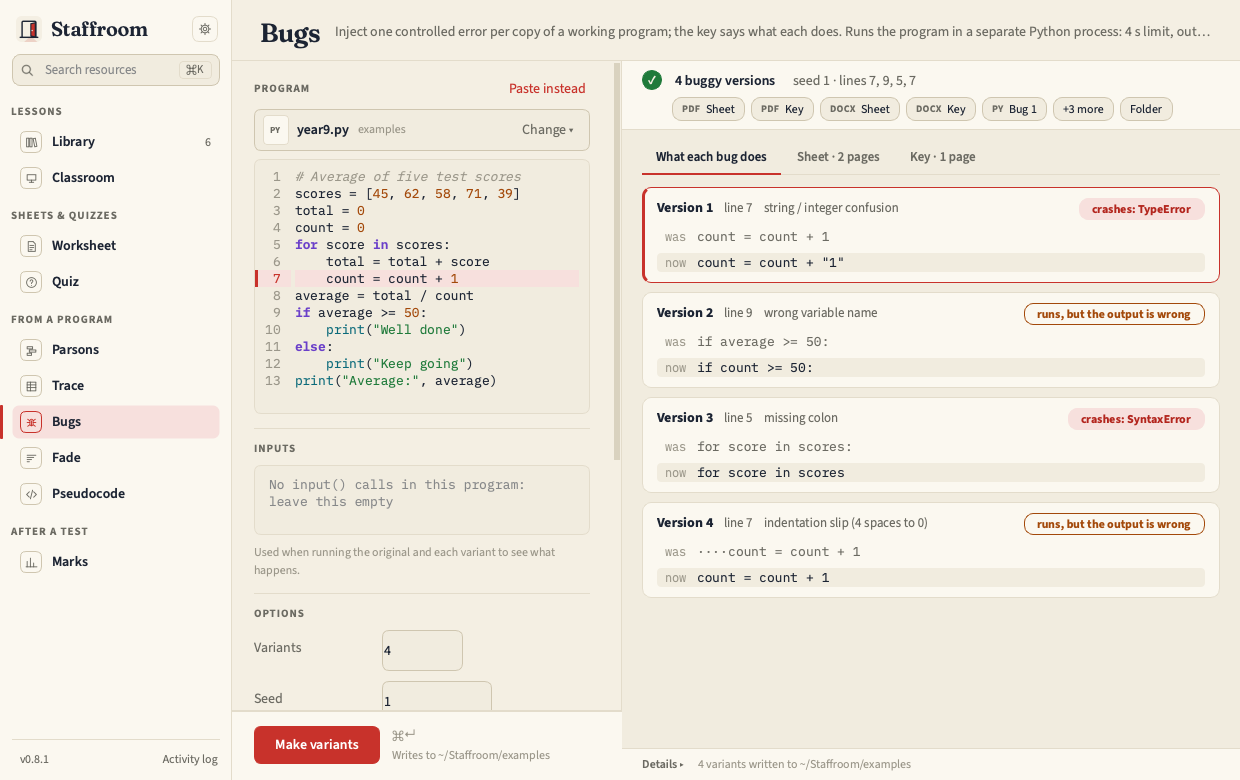Click the year9.py file name

pyautogui.click(x=323, y=130)
